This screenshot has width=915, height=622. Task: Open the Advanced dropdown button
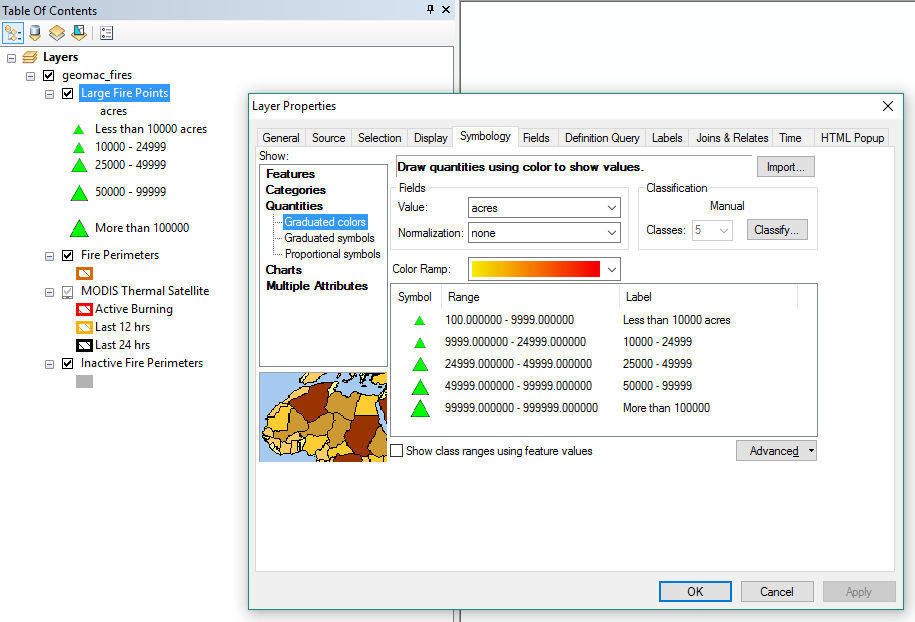776,451
